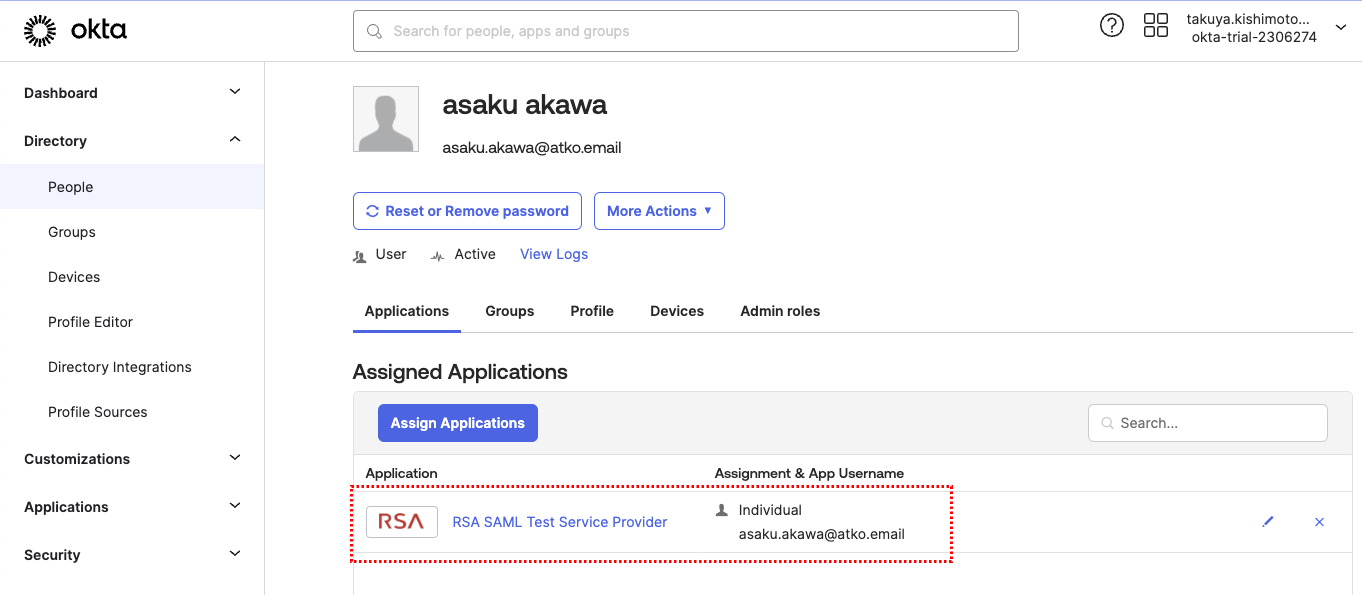Click the pencil edit icon for RSA assignment
This screenshot has height=595, width=1362.
click(1268, 522)
